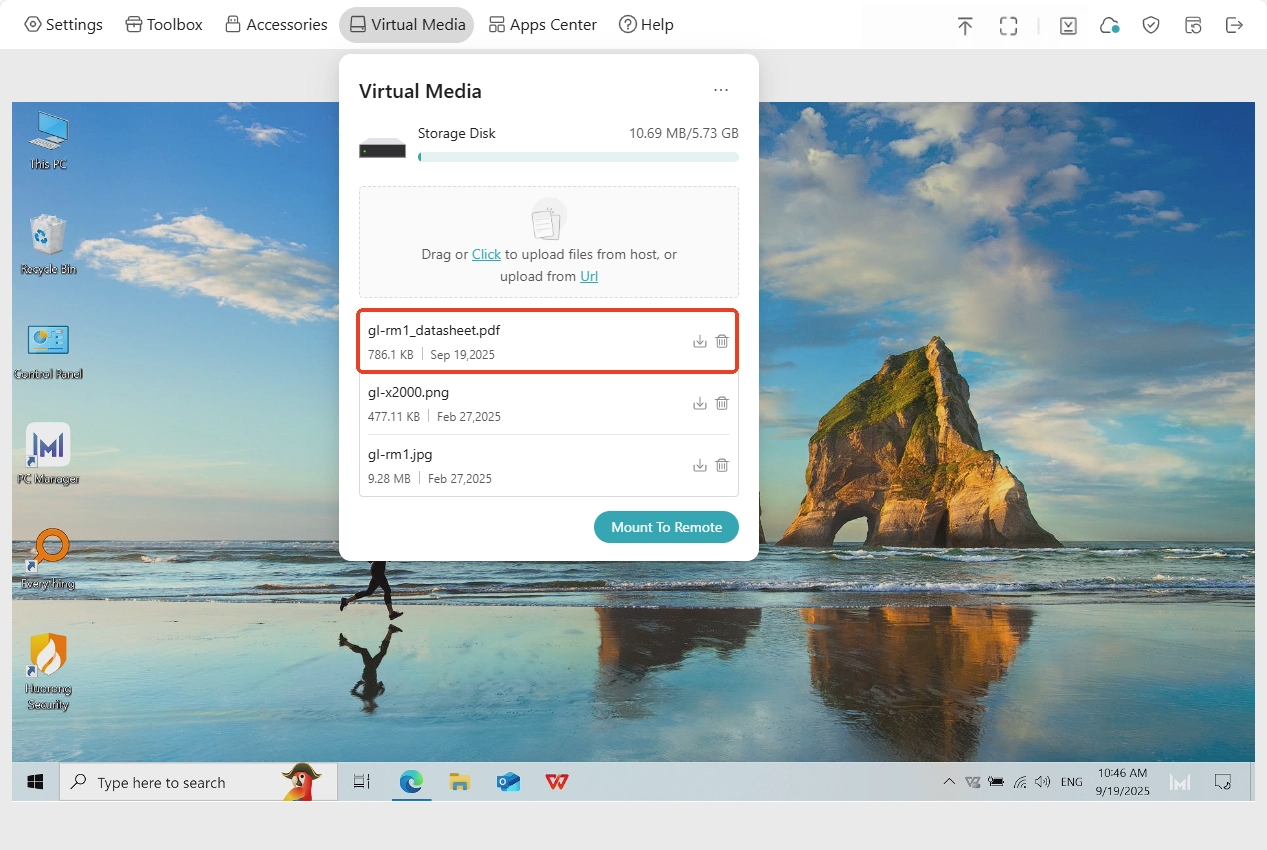Click the exit icon at top right
The width and height of the screenshot is (1267, 850).
point(1234,26)
